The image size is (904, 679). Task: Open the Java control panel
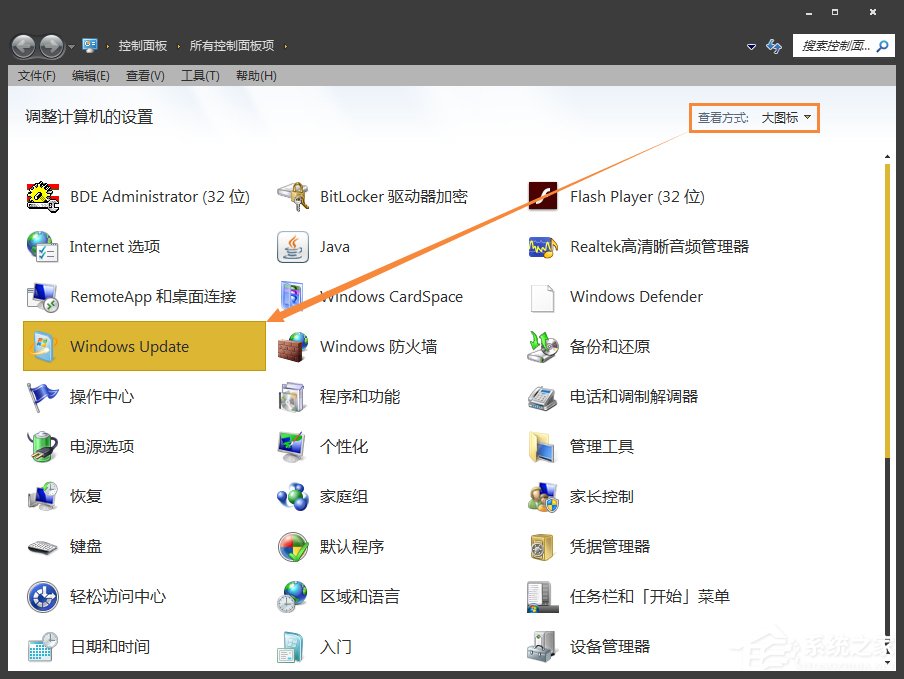click(x=334, y=247)
